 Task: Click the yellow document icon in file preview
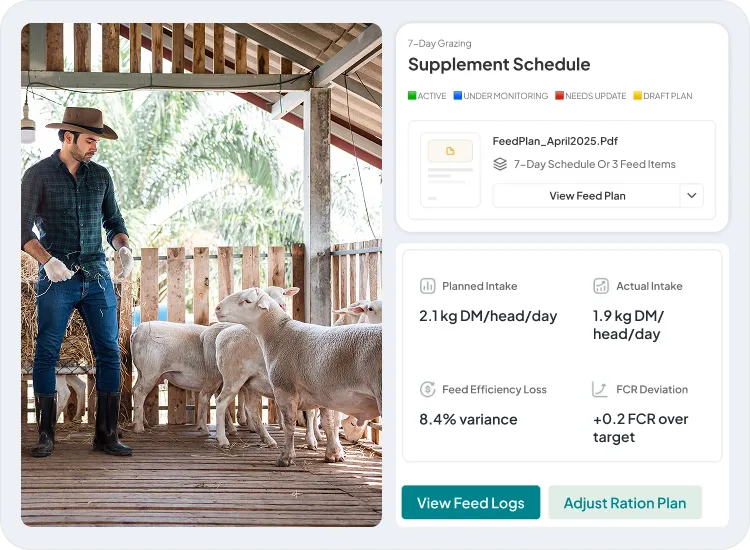pos(450,151)
